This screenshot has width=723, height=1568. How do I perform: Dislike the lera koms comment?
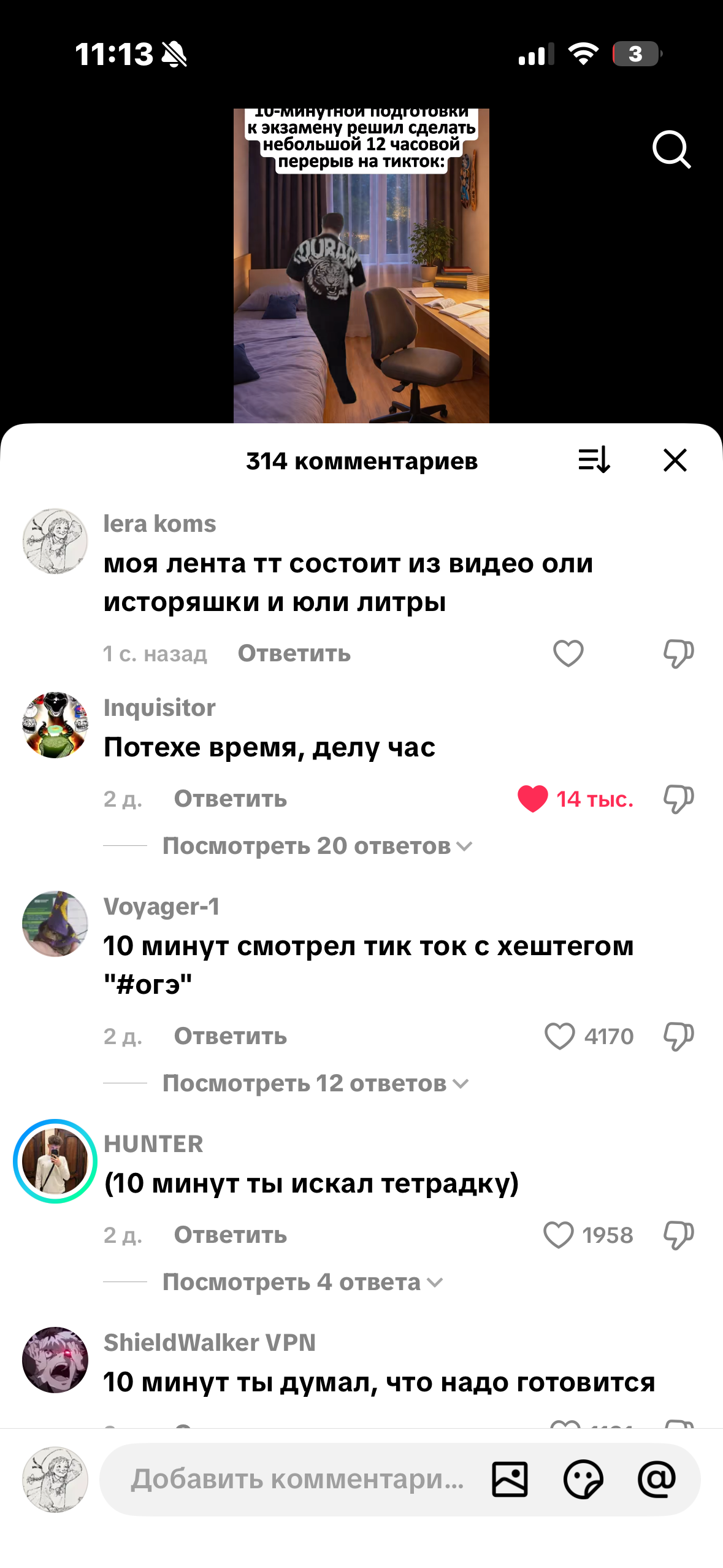pos(679,653)
